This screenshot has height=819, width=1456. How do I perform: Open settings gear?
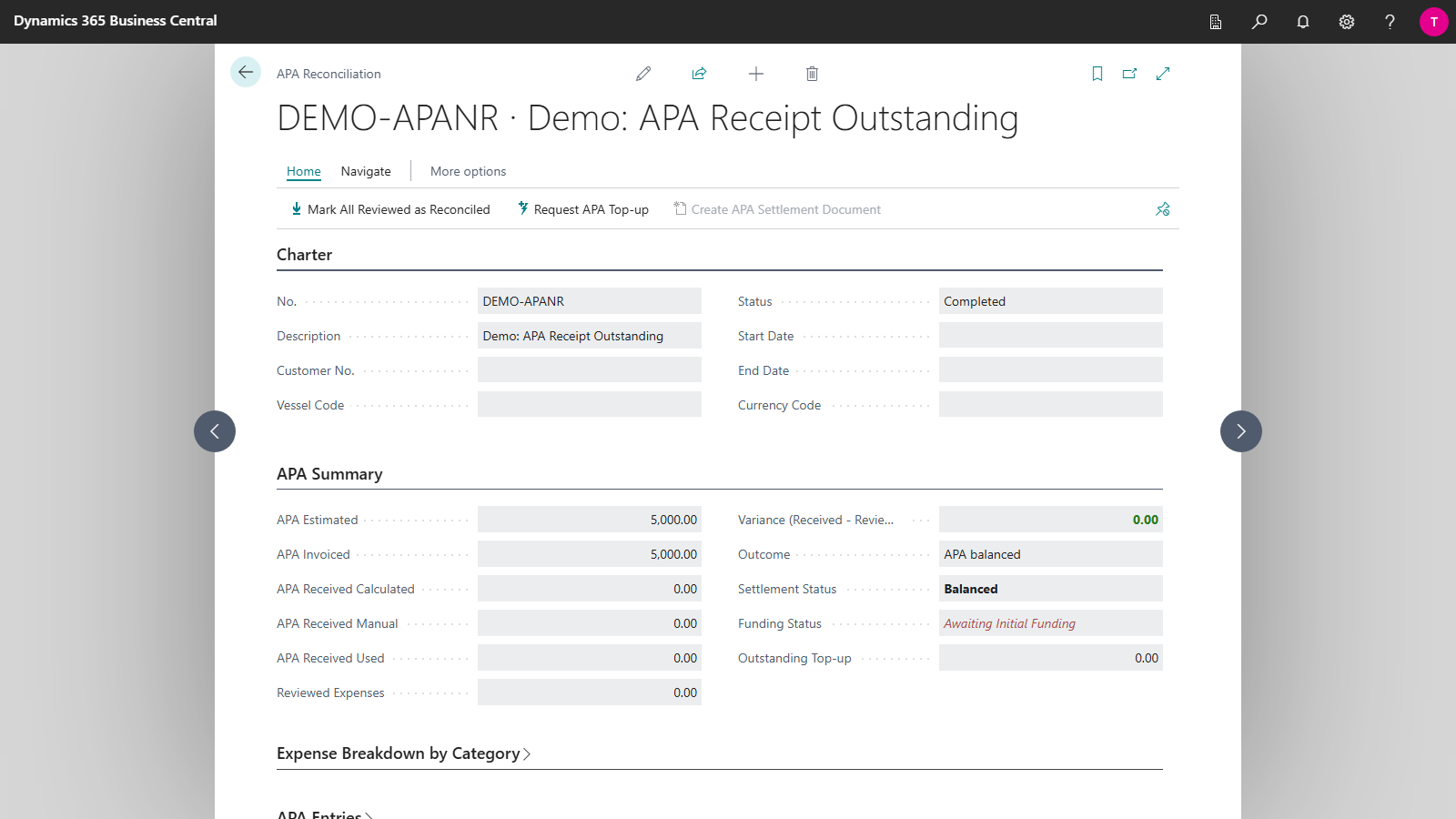1347,21
